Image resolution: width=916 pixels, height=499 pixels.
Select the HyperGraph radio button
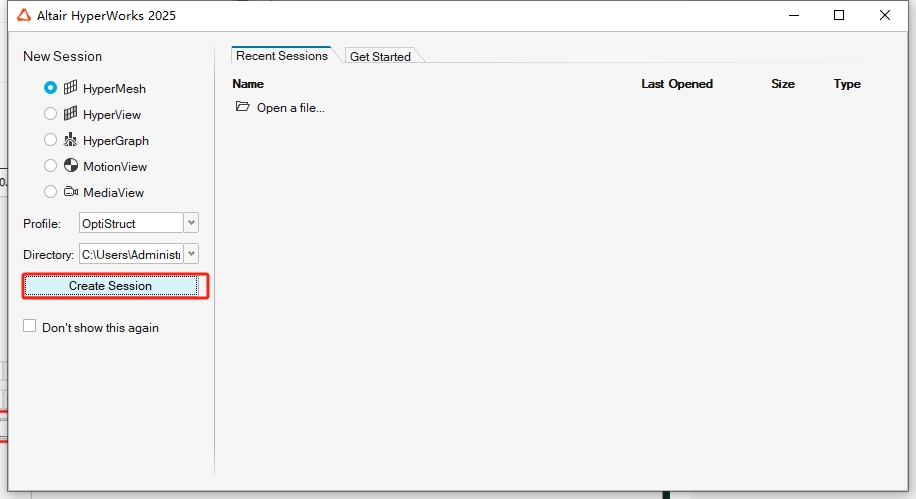click(x=50, y=140)
